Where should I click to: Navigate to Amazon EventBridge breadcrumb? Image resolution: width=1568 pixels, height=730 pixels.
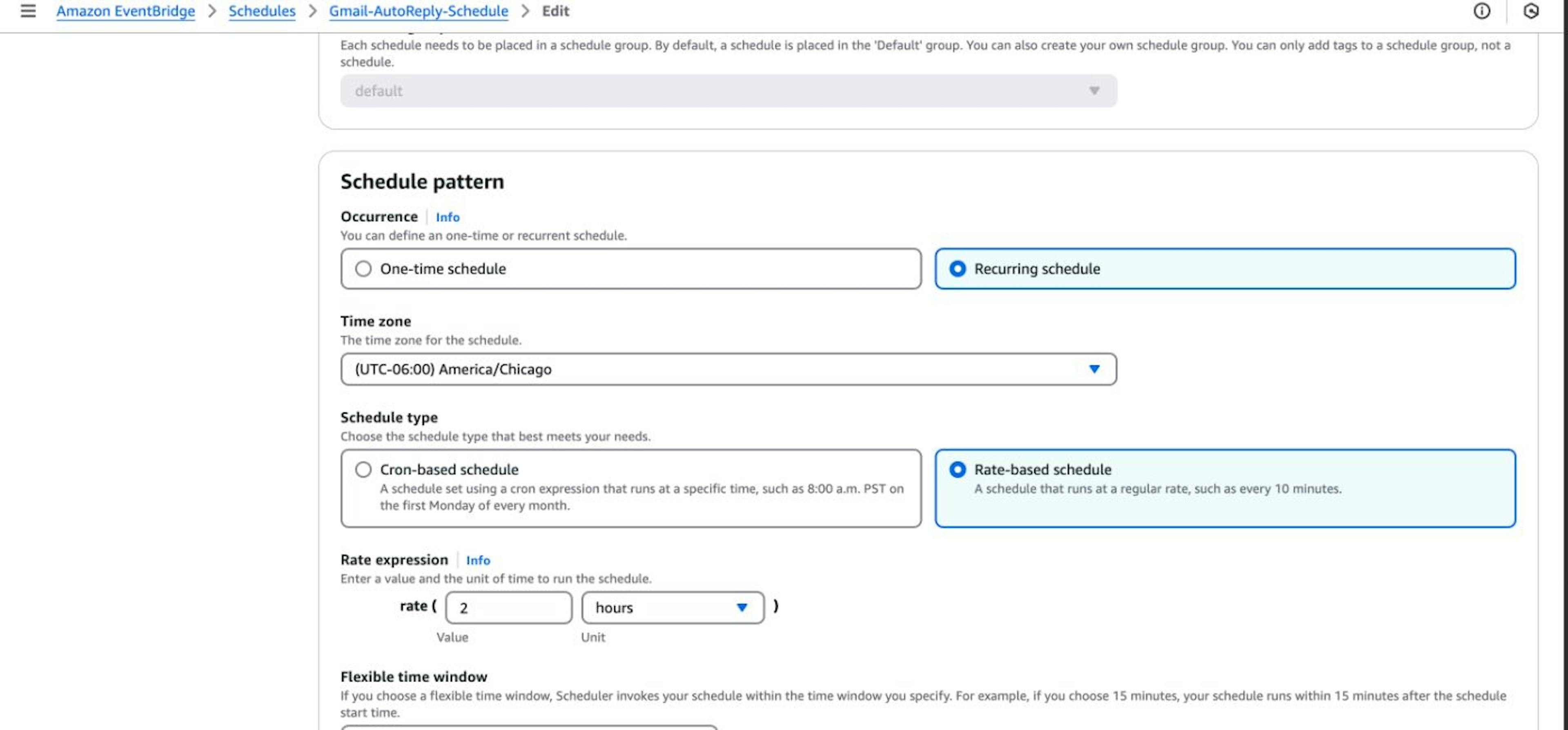125,11
